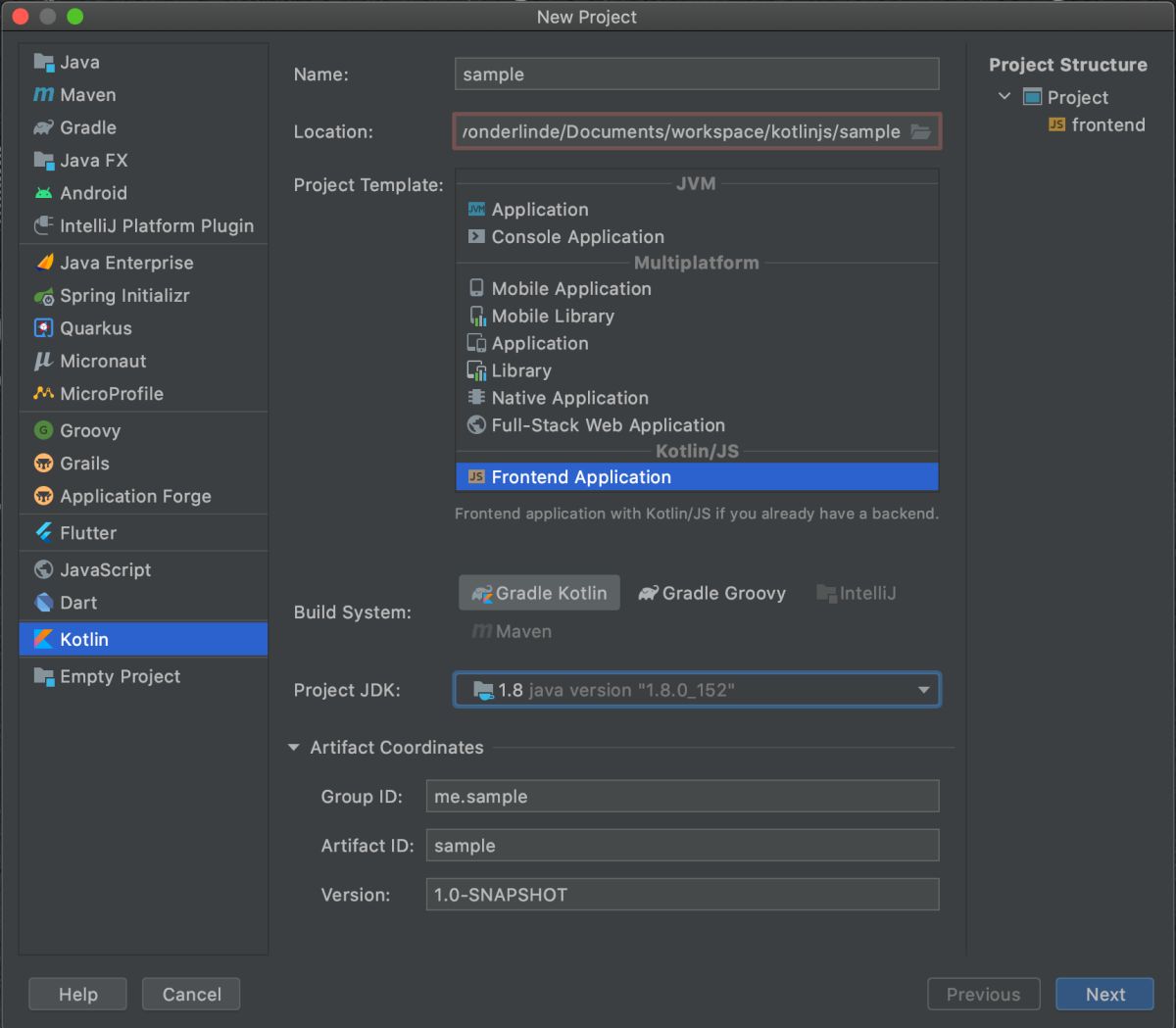Select the JavaScript globe icon

click(43, 569)
